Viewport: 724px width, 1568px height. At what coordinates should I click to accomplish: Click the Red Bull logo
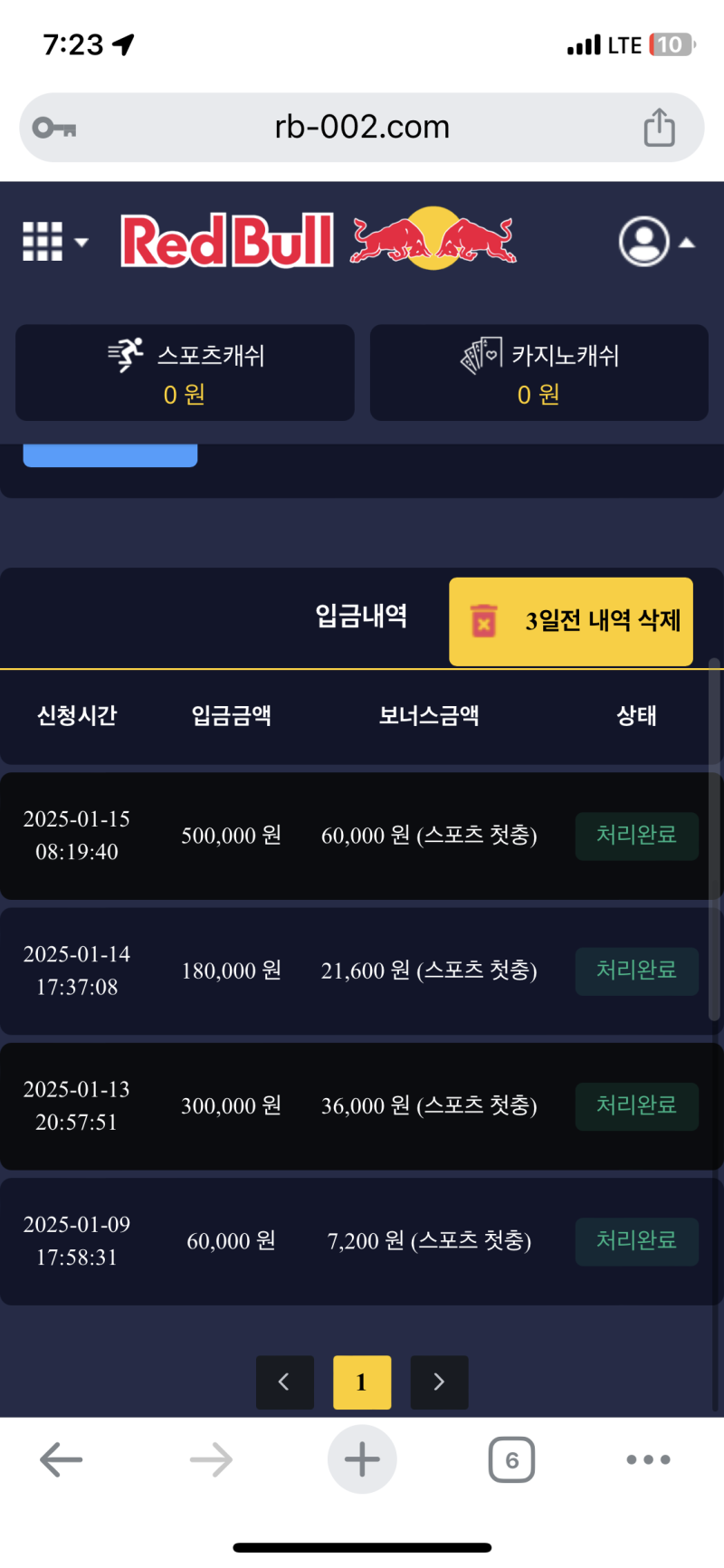[318, 240]
